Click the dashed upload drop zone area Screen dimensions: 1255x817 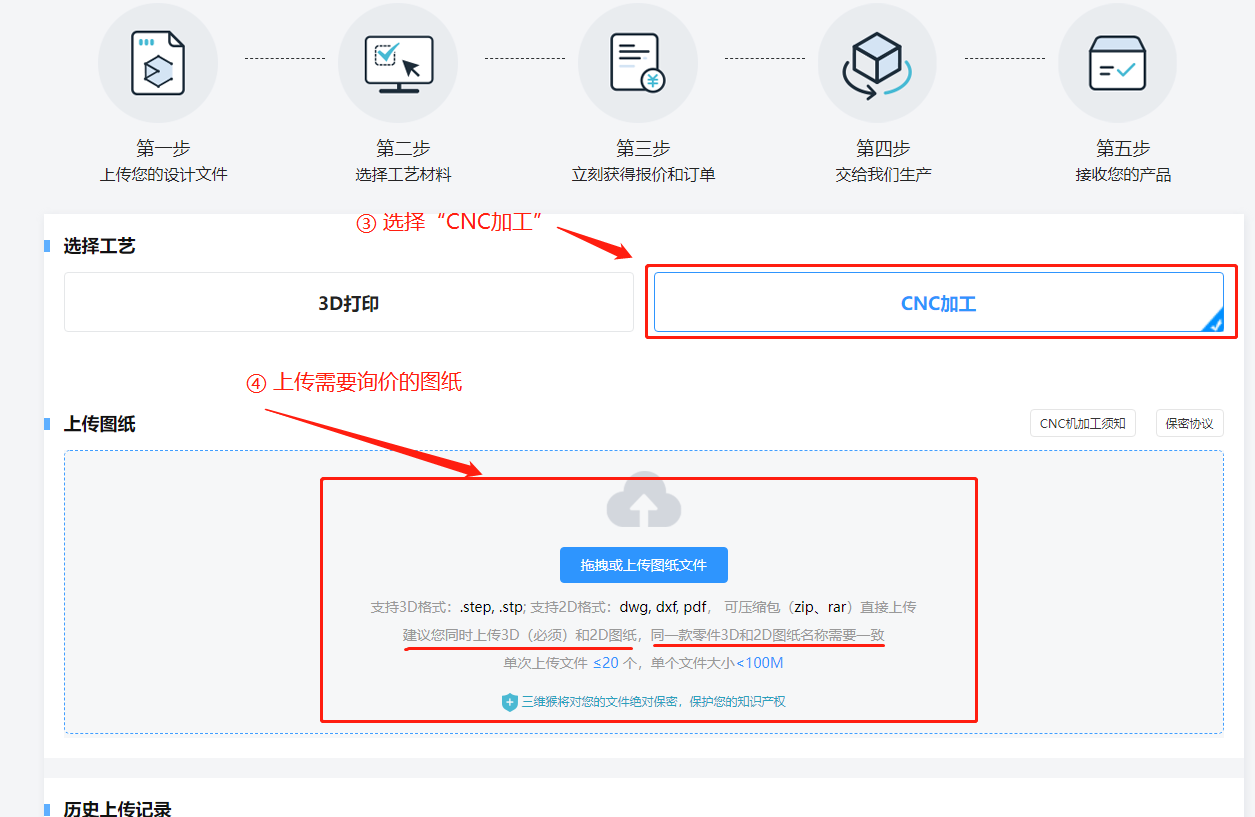(x=644, y=592)
